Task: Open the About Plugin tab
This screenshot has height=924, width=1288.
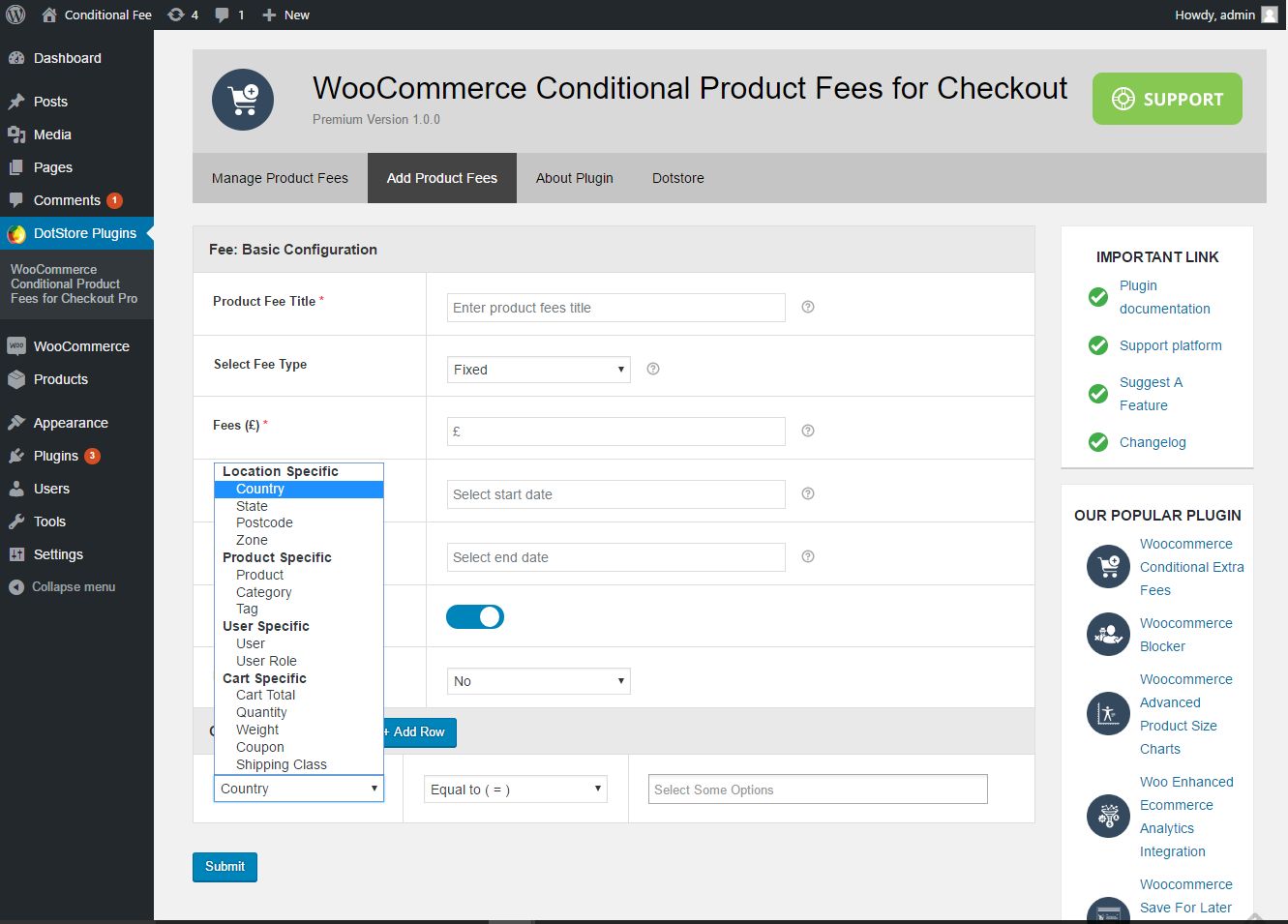Action: [x=575, y=178]
